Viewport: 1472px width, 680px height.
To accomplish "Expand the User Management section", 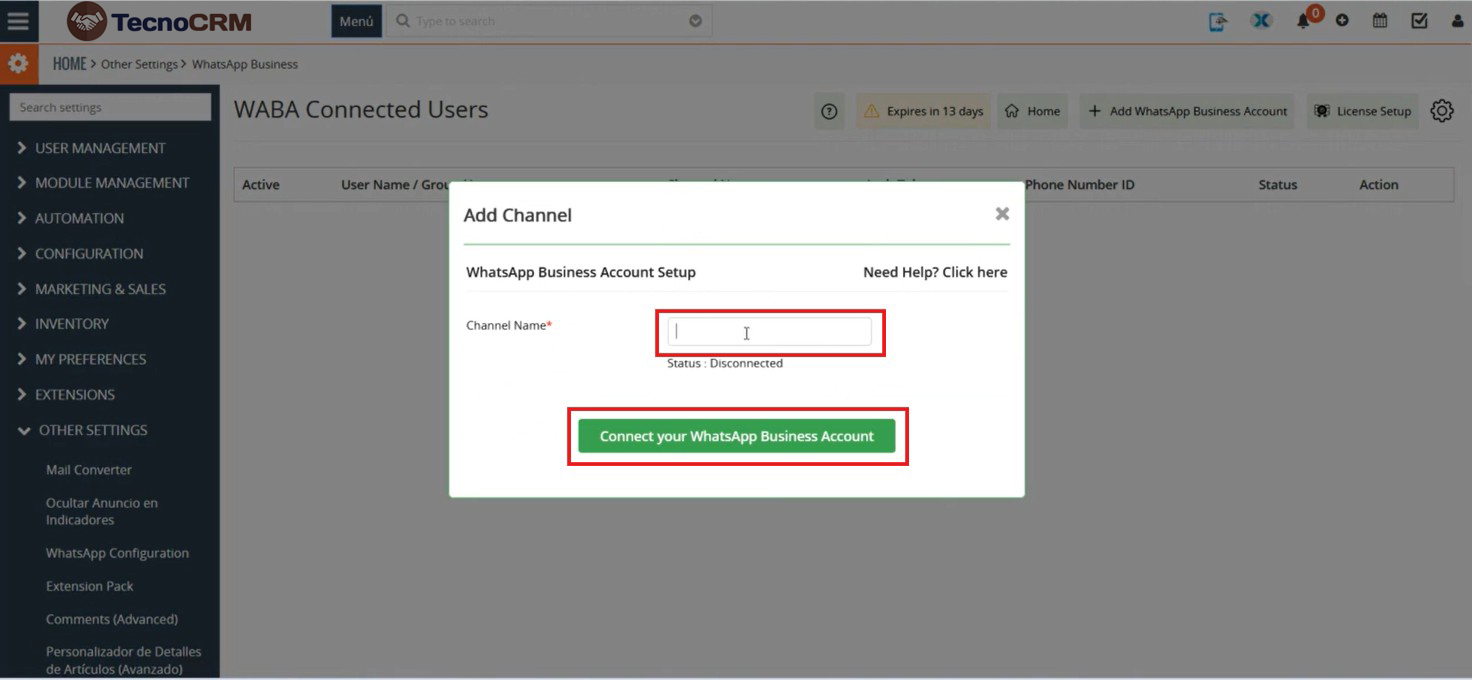I will [100, 148].
